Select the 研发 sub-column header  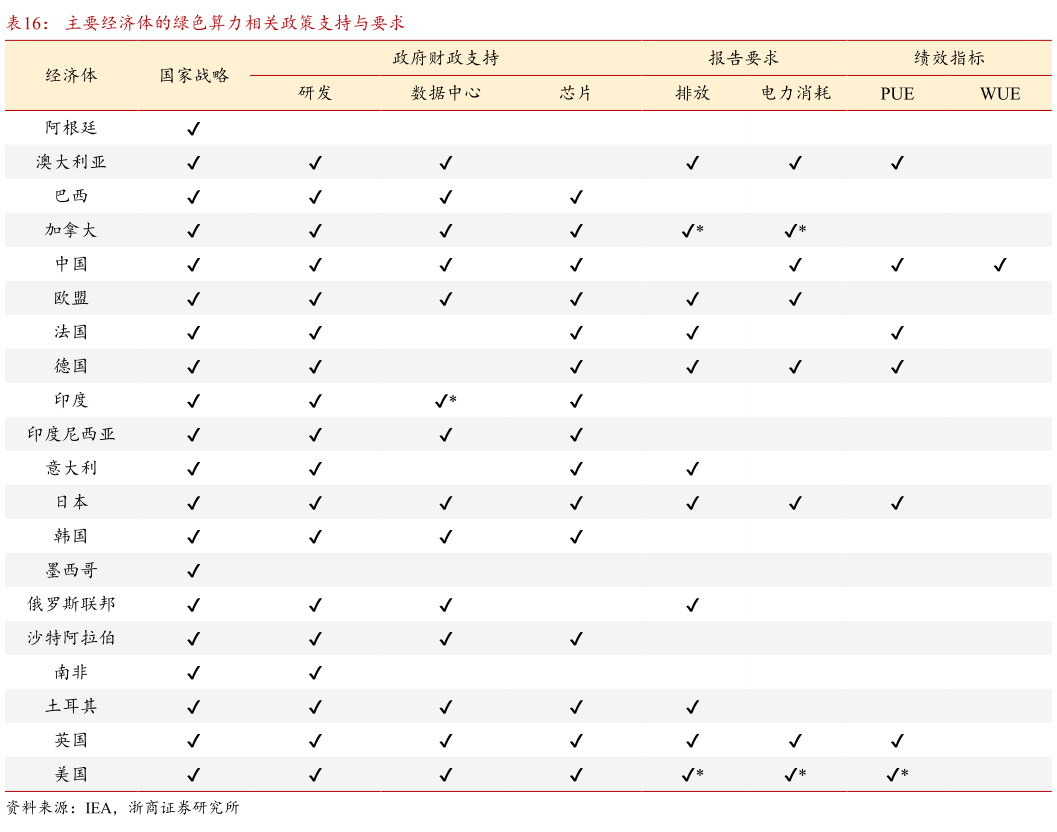(315, 93)
